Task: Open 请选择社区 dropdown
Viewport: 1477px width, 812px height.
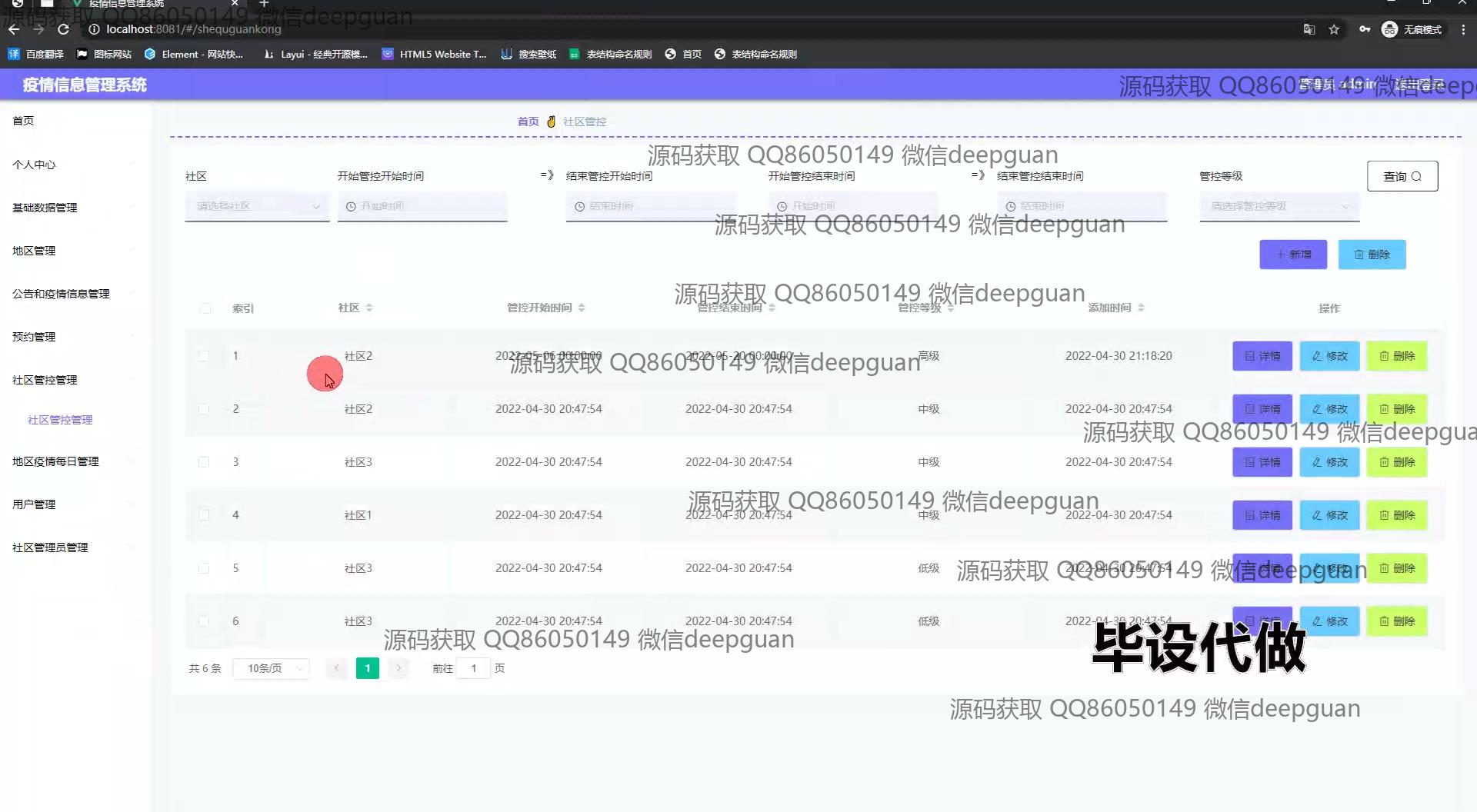Action: (257, 206)
